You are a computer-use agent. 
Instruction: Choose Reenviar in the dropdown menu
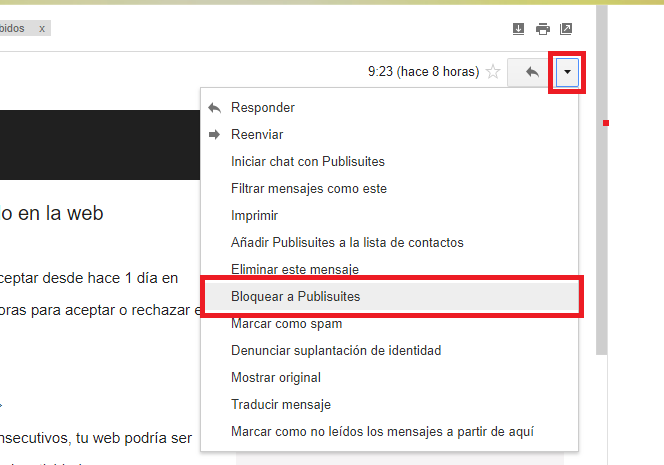[257, 134]
